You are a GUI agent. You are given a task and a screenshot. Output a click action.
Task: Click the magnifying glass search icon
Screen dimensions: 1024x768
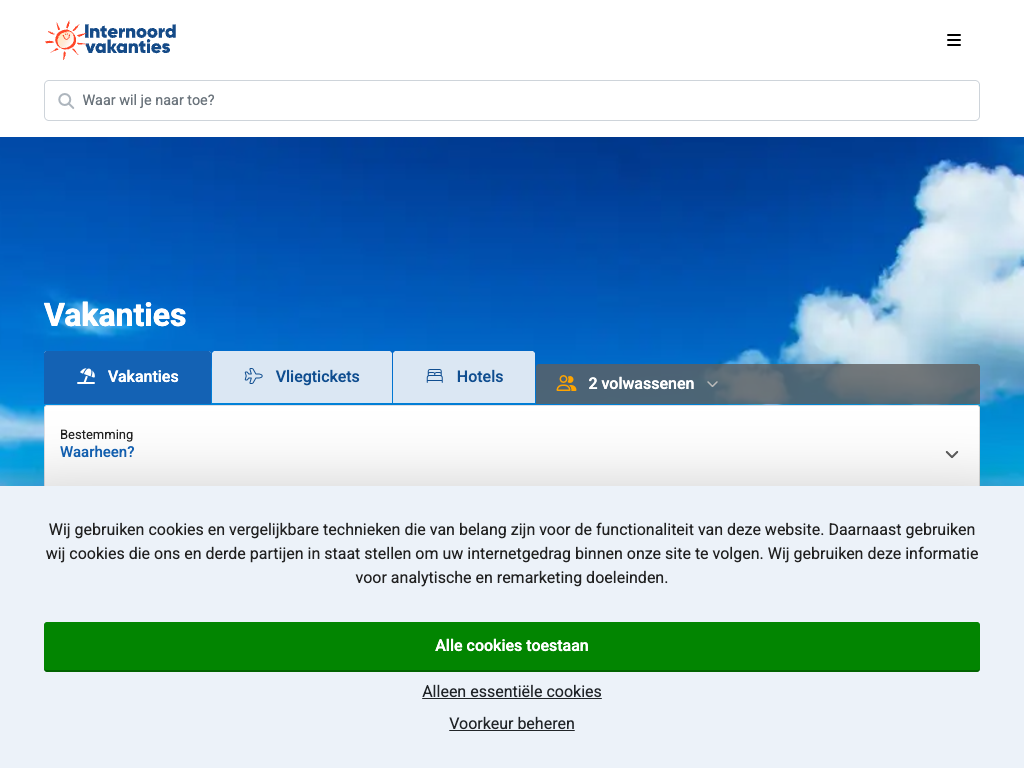(x=66, y=101)
